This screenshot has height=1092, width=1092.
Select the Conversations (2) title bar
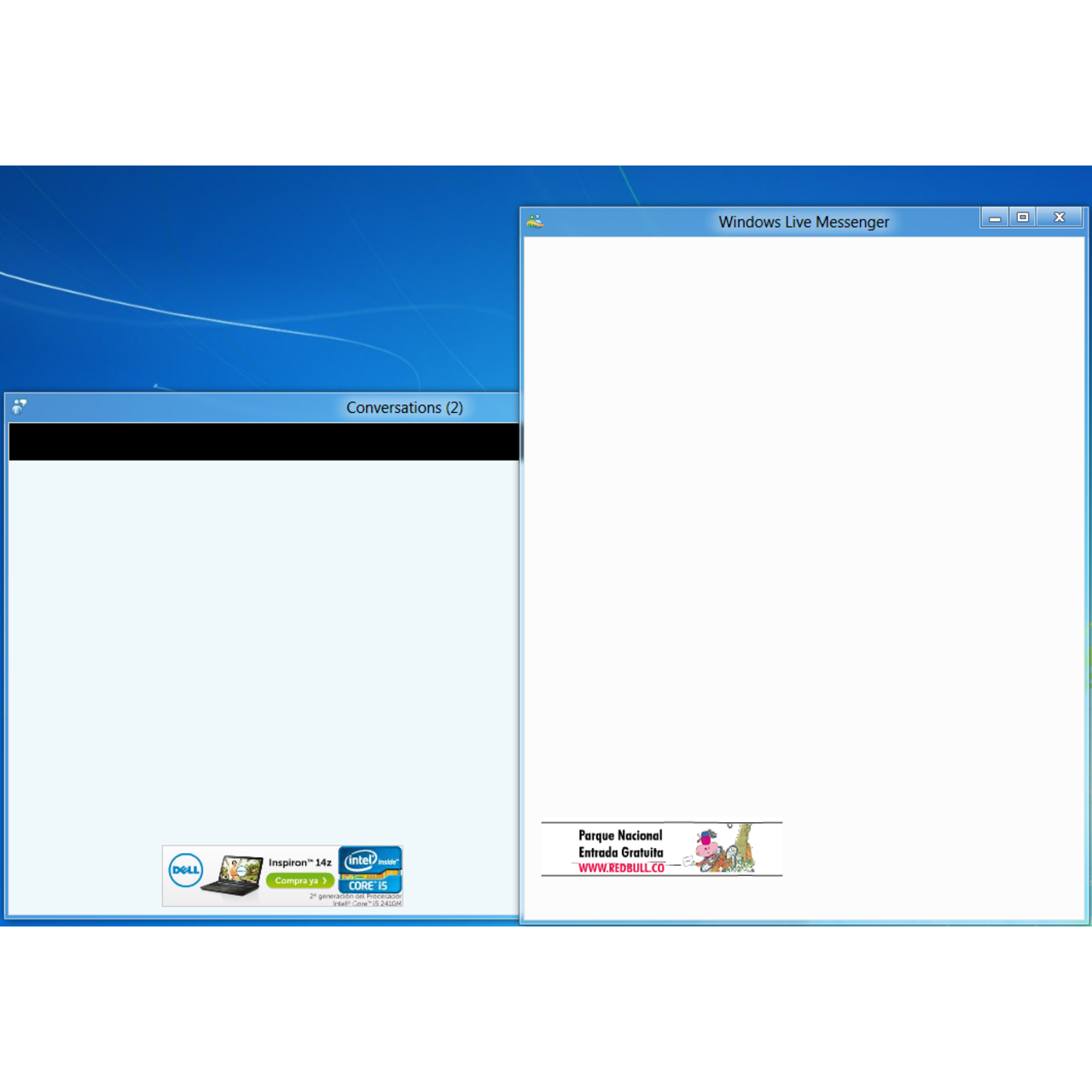pyautogui.click(x=404, y=408)
